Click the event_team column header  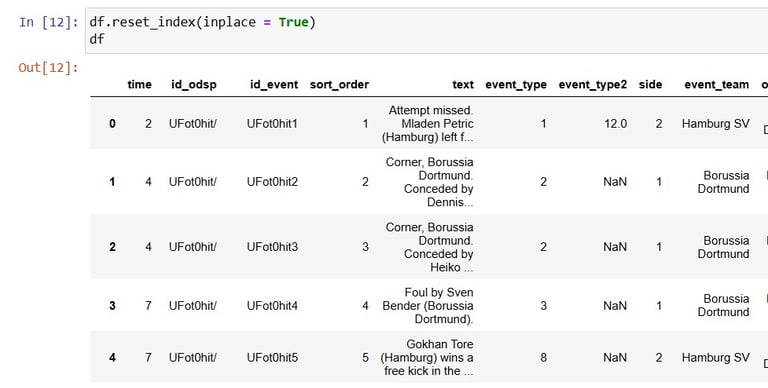point(717,84)
